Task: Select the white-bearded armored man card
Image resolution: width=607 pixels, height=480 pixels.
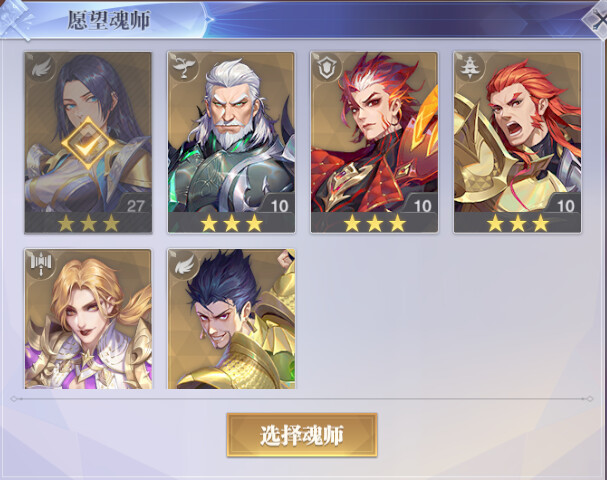Action: (x=231, y=142)
